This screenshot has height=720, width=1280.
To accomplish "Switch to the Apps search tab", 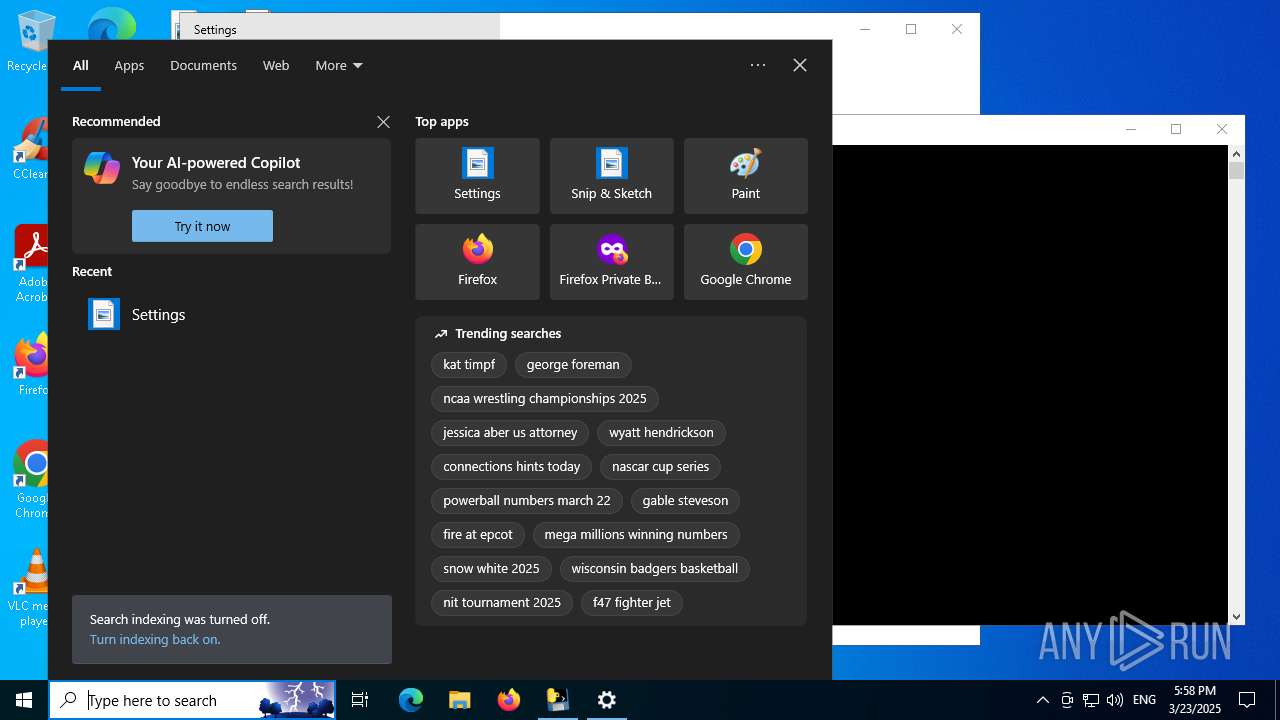I will coord(129,65).
